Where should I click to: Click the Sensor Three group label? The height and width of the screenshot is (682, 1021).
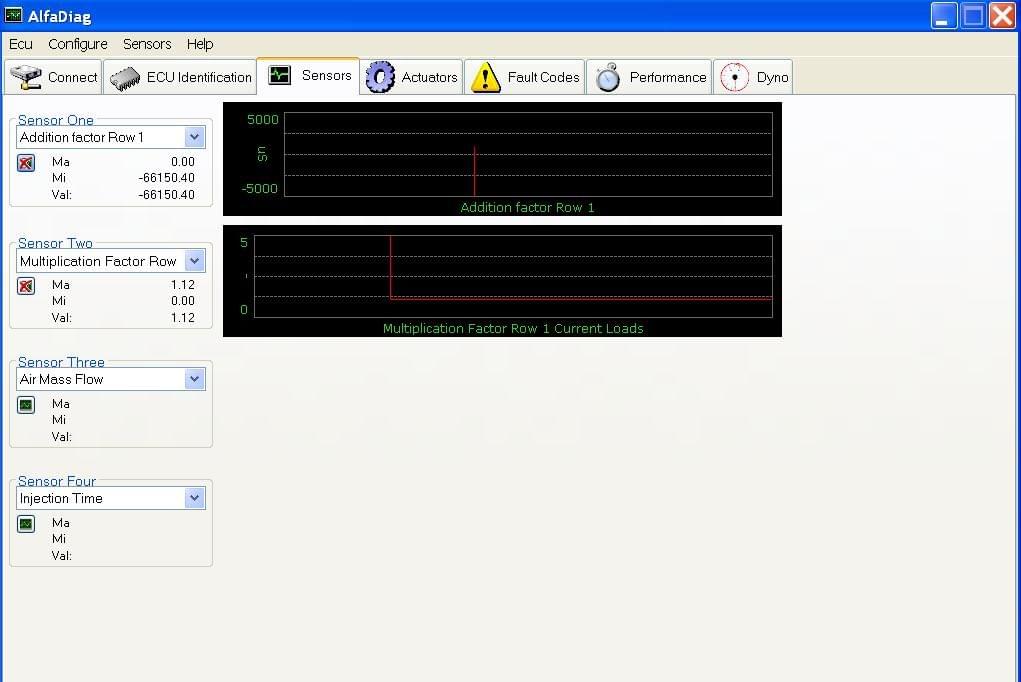(x=61, y=362)
